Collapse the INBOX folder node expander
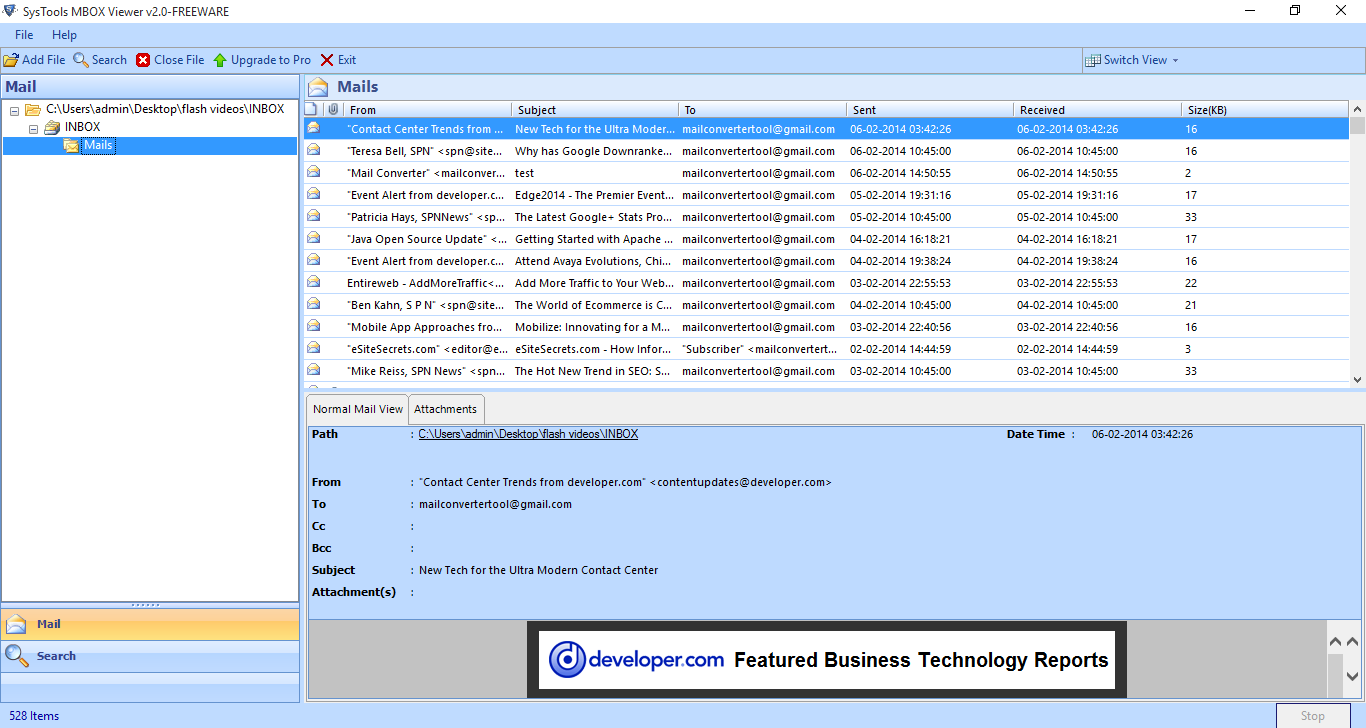1366x728 pixels. [33, 128]
